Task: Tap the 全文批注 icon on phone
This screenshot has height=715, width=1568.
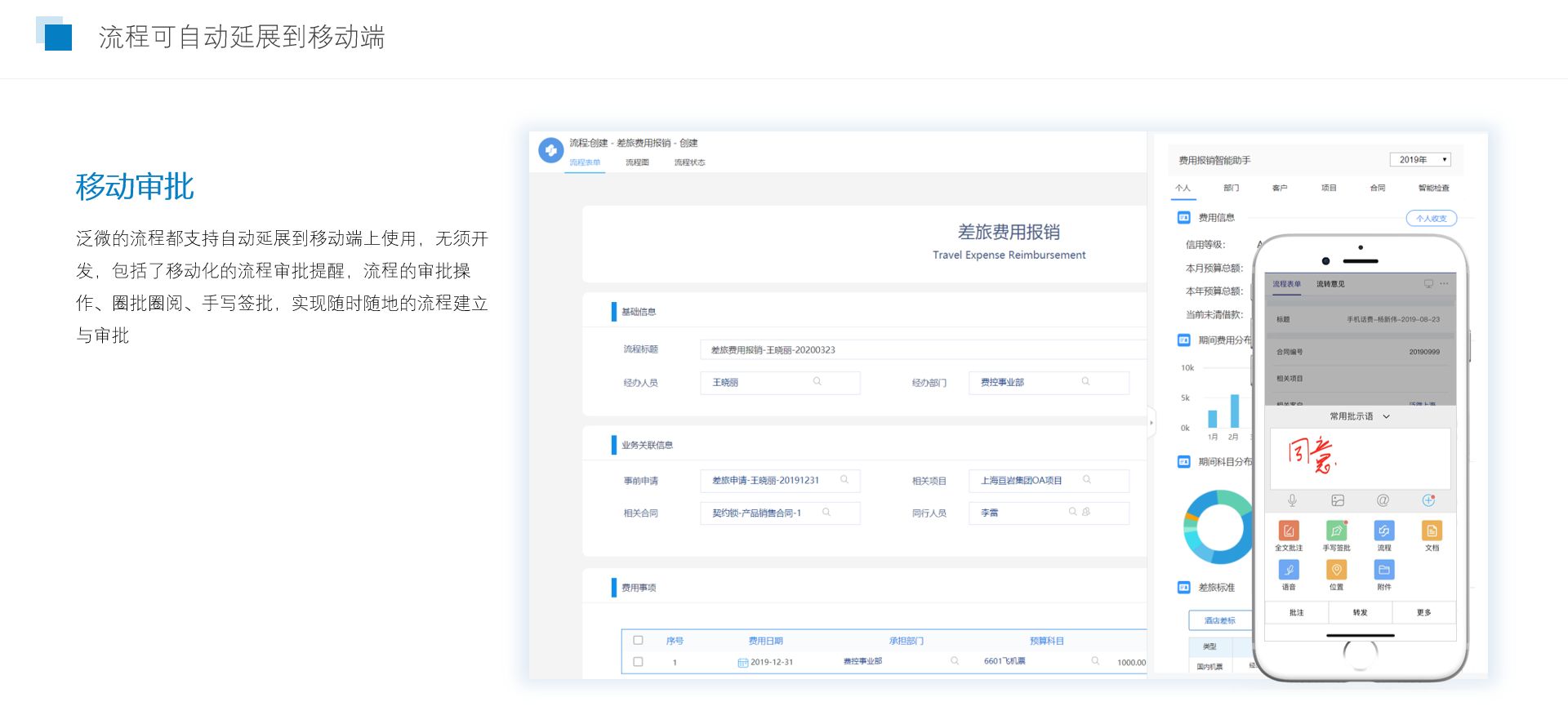Action: coord(1288,531)
